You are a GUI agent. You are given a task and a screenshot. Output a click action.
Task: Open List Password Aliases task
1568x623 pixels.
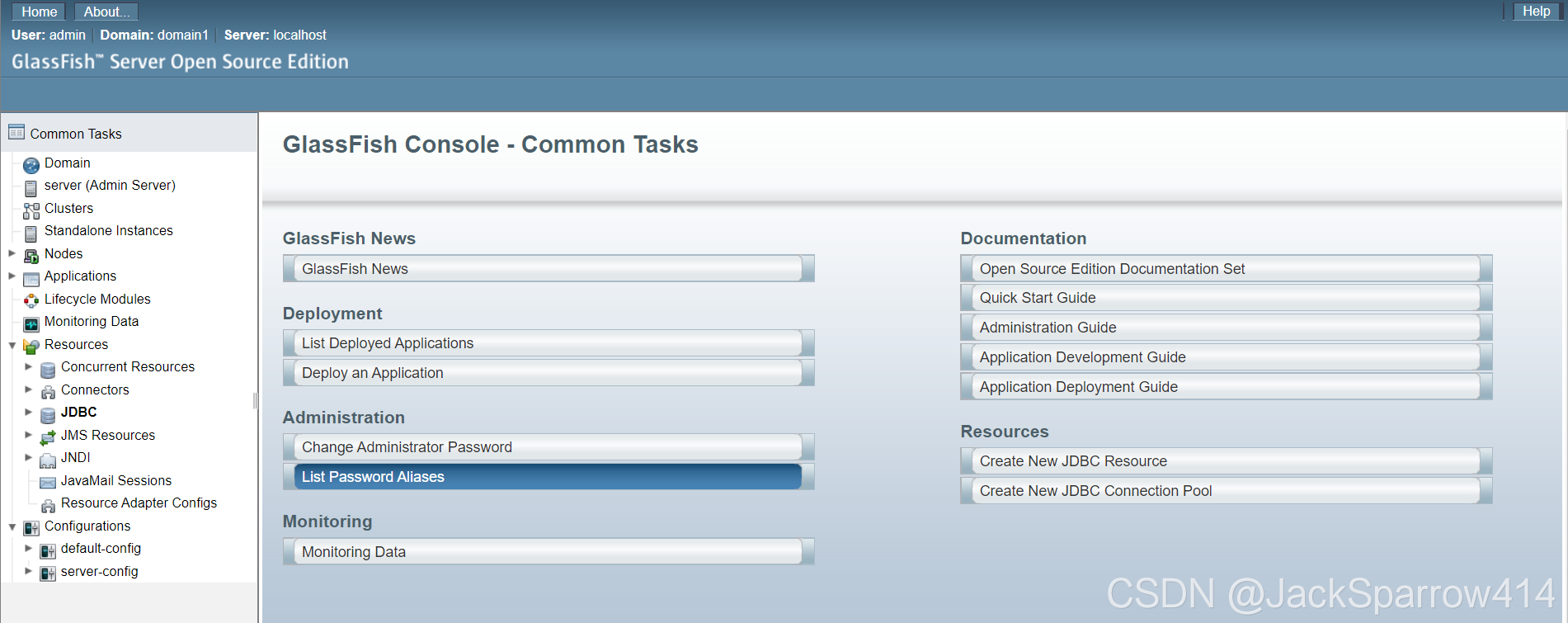coord(549,477)
